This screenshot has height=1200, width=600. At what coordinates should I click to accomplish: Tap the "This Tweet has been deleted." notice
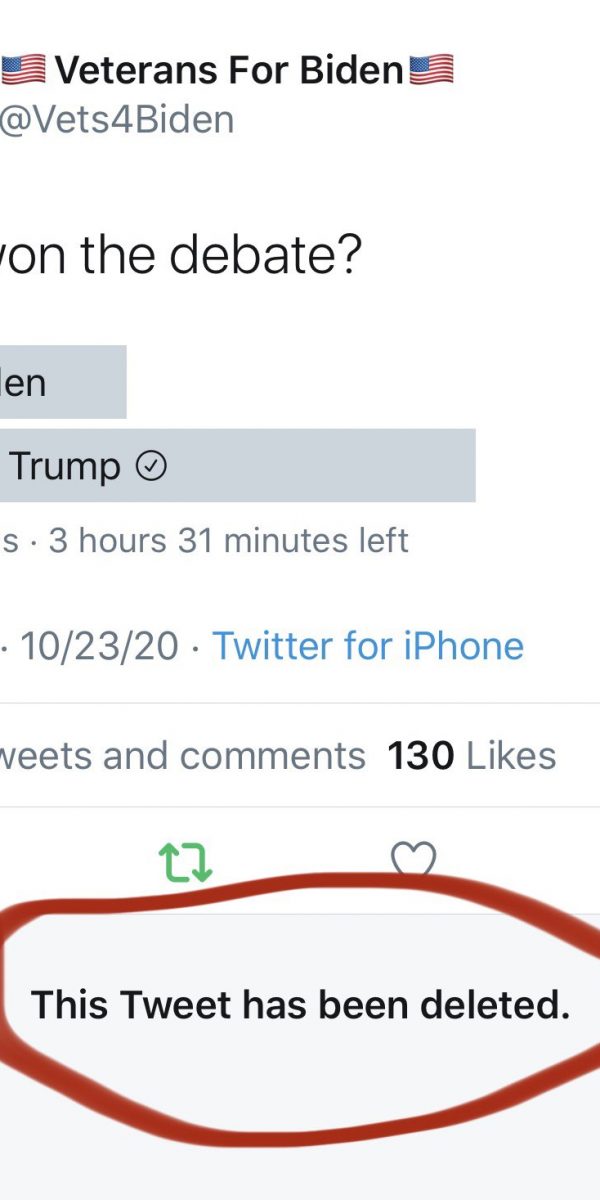[x=300, y=1004]
